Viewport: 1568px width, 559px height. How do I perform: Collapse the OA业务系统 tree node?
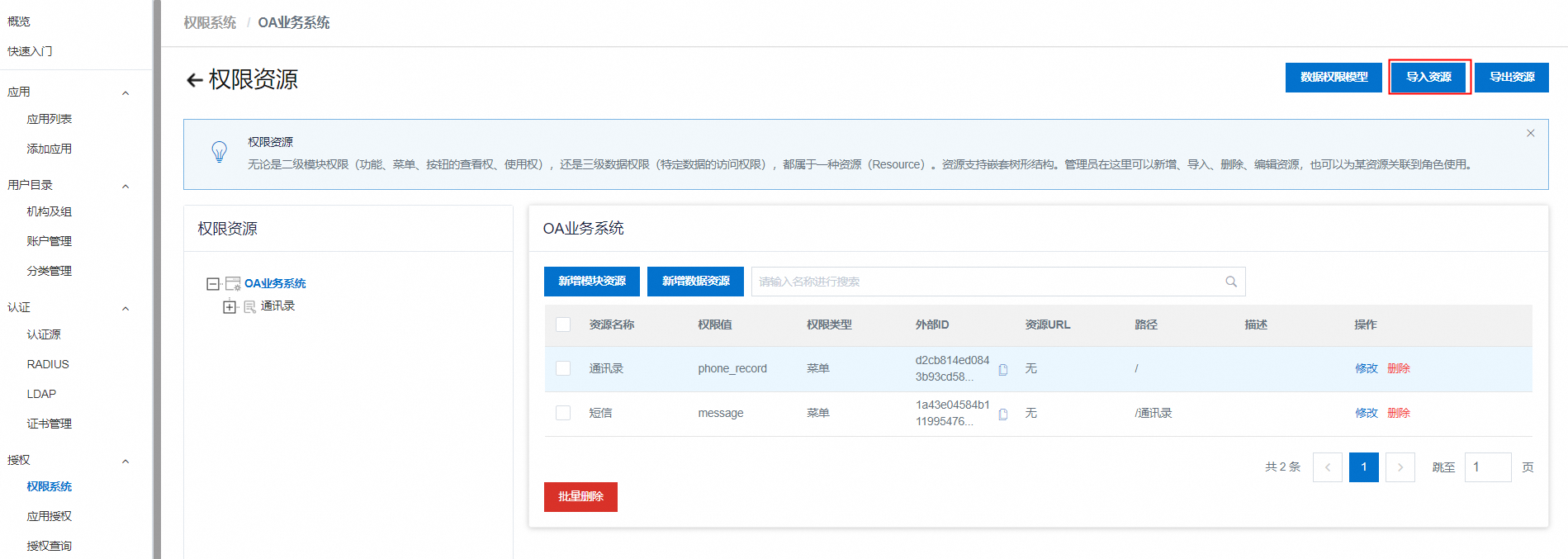(213, 284)
